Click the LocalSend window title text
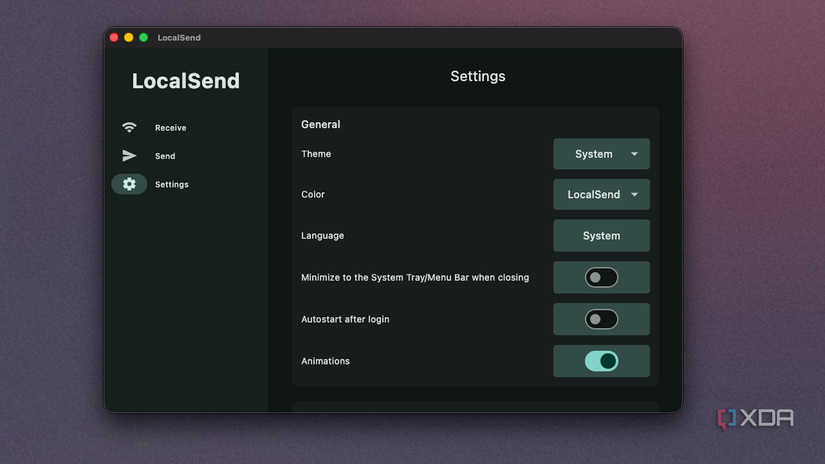Viewport: 825px width, 464px height. pos(179,37)
